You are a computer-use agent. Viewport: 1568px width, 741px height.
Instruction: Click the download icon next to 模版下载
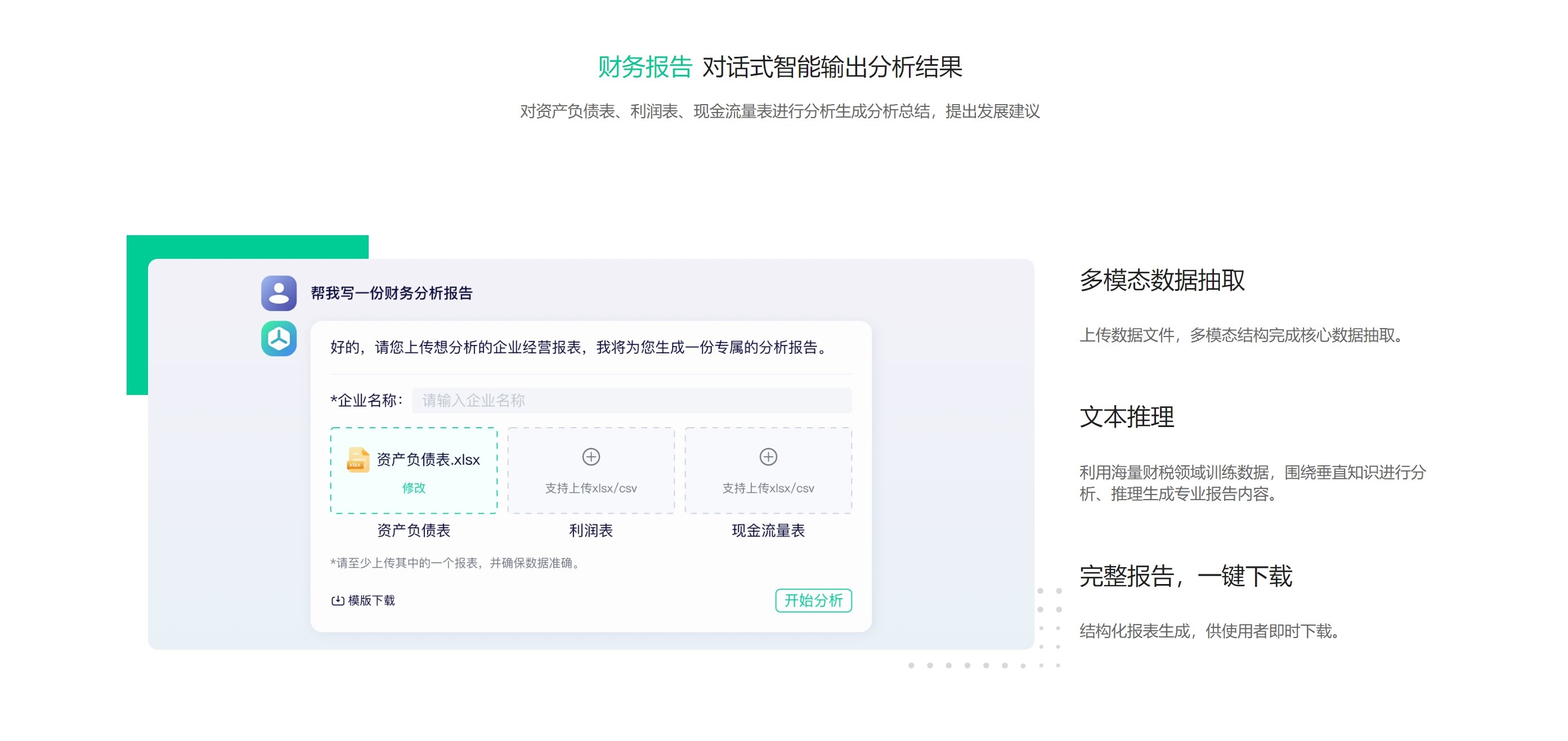click(336, 600)
